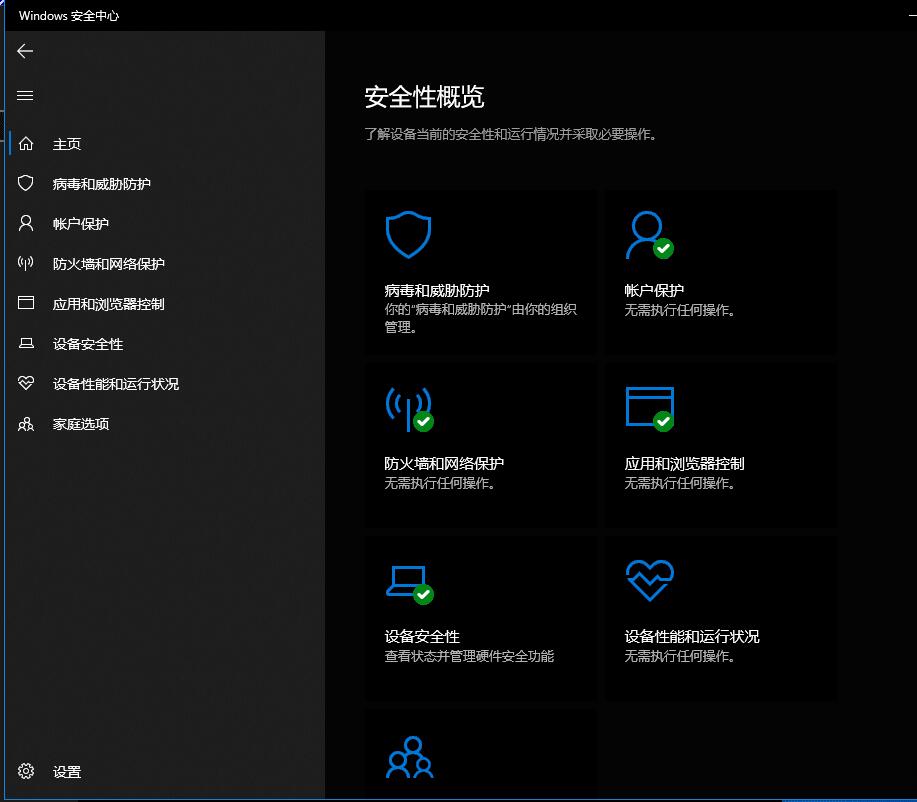
Task: Go back using the arrow at top left
Action: point(25,51)
